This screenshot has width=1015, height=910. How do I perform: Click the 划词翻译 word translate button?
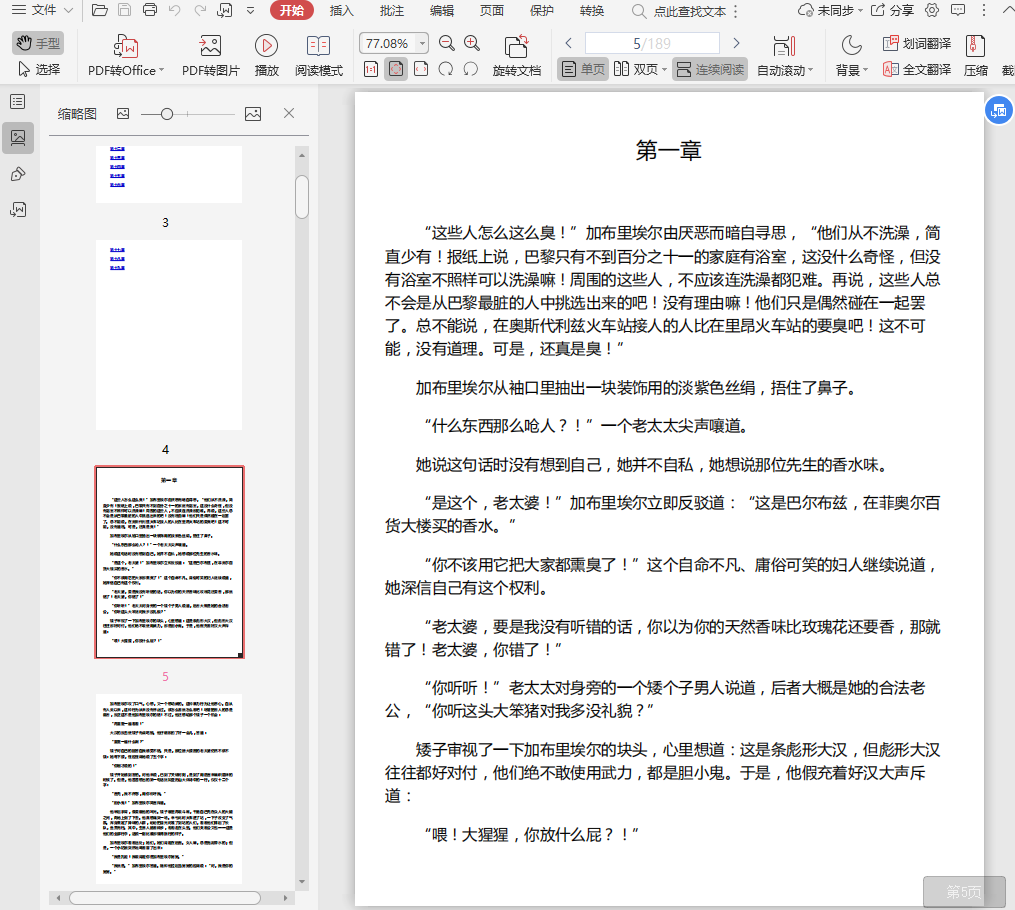917,43
